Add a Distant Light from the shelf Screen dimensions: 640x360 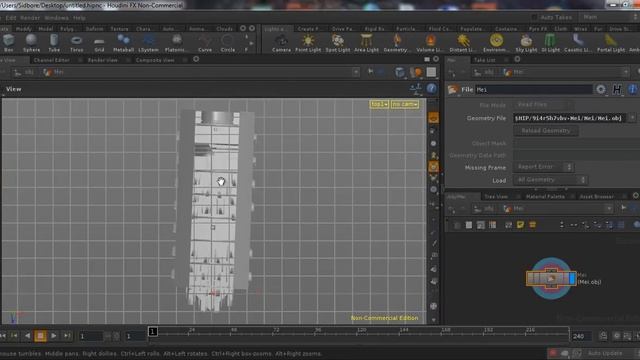point(463,43)
